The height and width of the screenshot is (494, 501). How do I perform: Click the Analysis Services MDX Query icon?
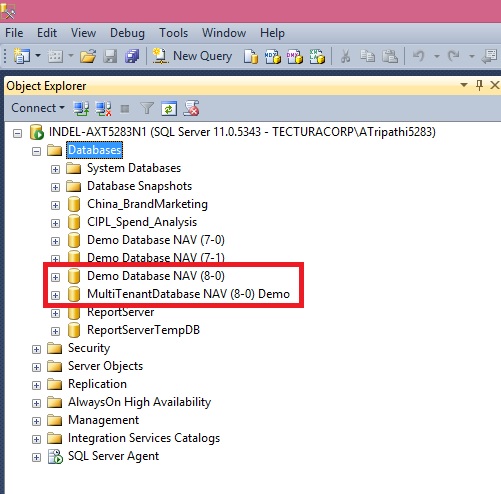[273, 56]
